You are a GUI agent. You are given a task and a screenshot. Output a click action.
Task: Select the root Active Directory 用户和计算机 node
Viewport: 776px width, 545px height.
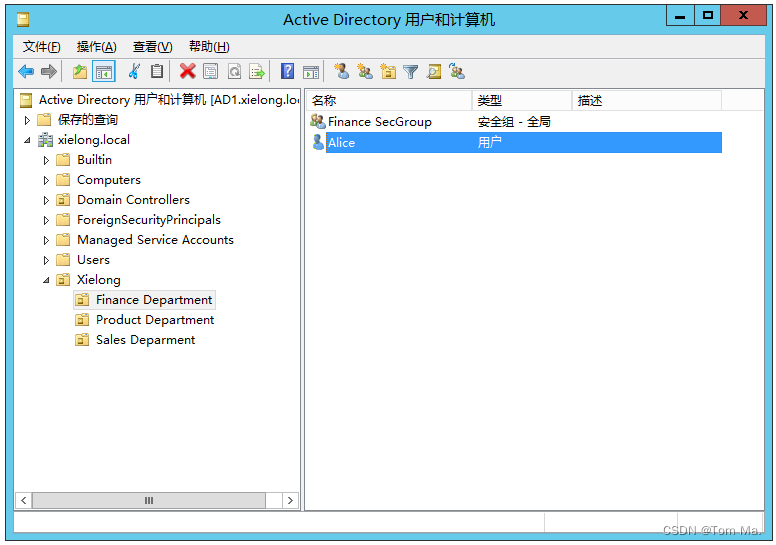(x=169, y=100)
